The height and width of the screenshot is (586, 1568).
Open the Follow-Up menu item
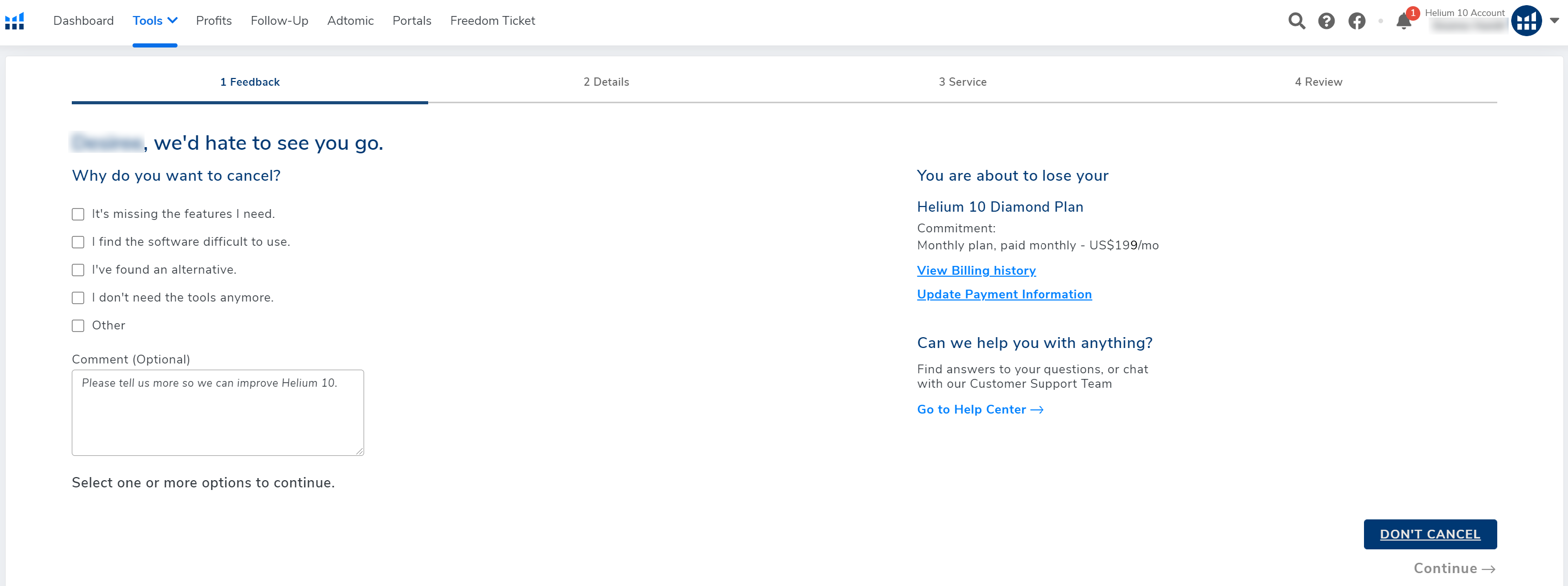tap(279, 21)
